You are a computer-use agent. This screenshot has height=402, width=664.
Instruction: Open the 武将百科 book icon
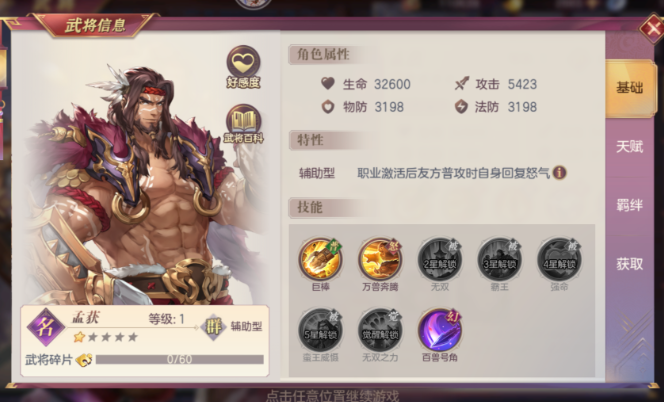243,121
